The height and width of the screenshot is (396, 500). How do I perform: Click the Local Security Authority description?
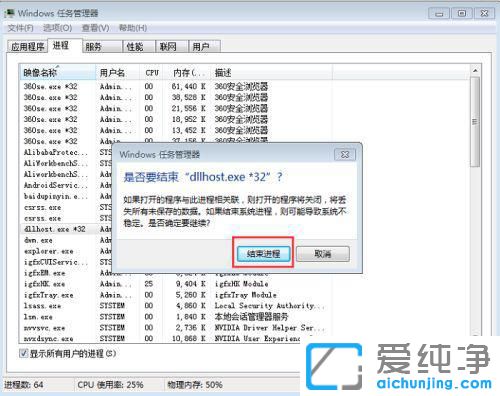(269, 306)
